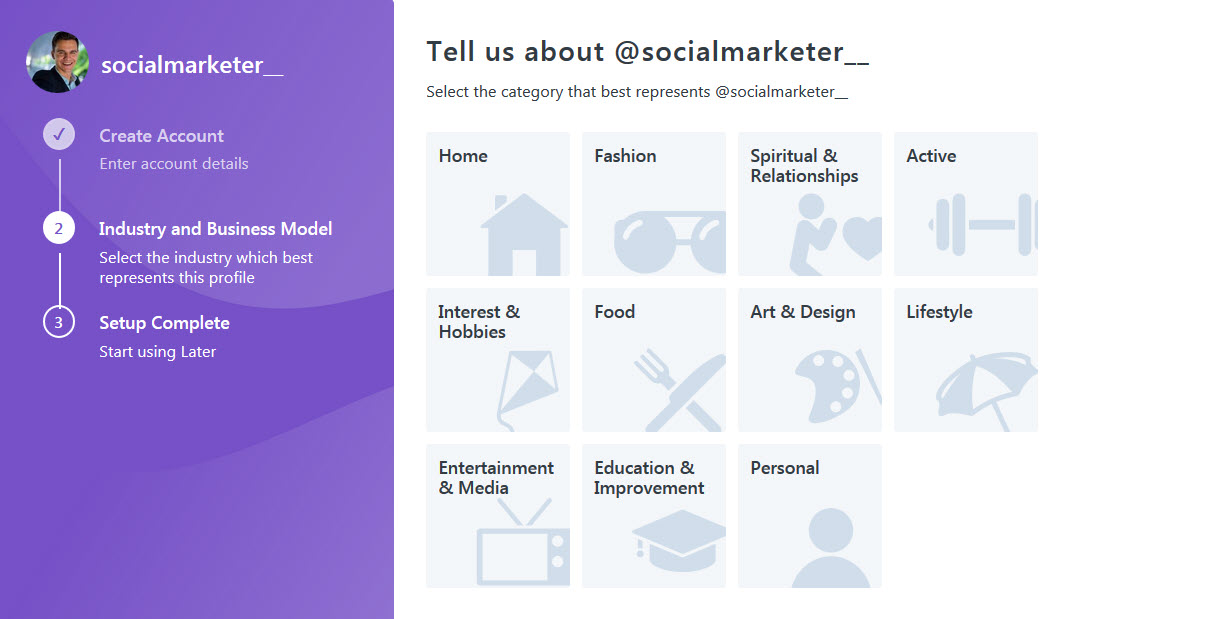Screen dimensions: 1219x619
Task: Pick the Entertainment & Media category label
Action: tap(496, 478)
